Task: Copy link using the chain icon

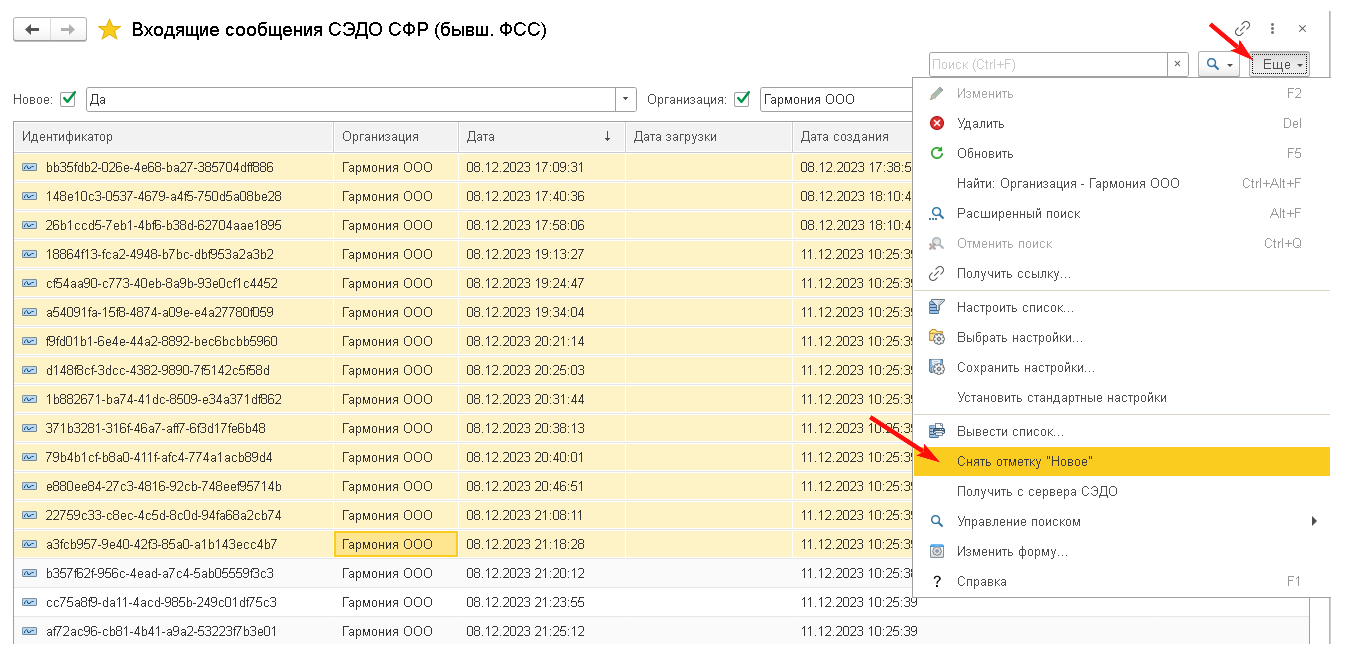Action: pos(1243,29)
